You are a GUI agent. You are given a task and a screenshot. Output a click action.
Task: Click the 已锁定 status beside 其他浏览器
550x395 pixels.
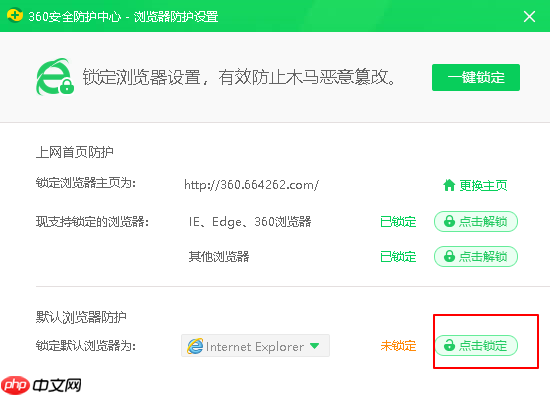coord(398,257)
